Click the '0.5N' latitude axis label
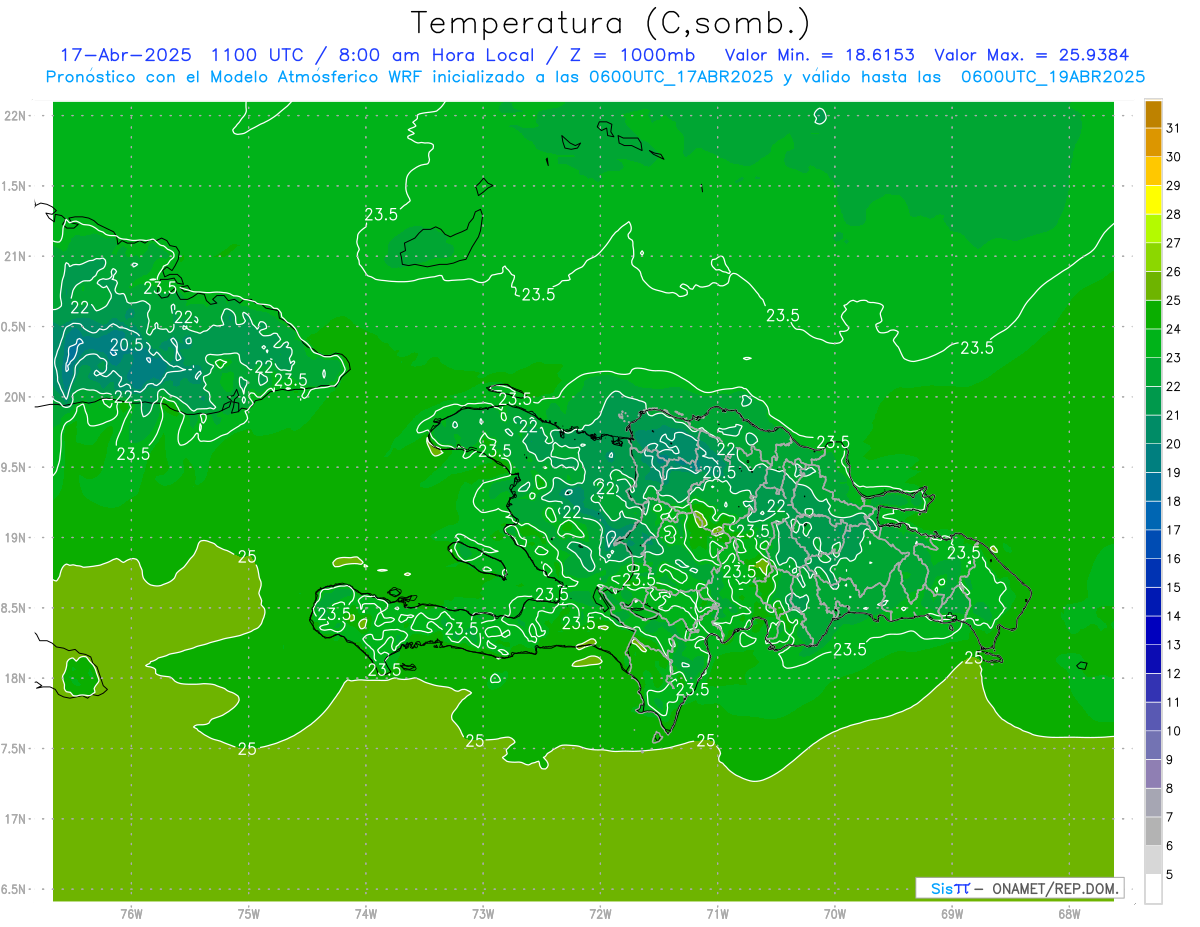 [x=15, y=327]
